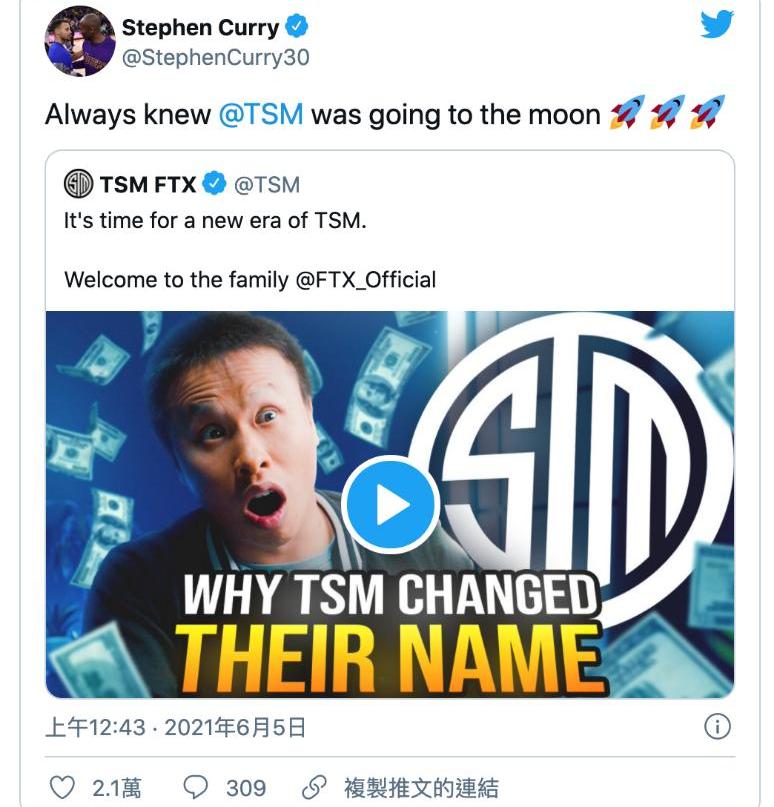This screenshot has width=774, height=807.
Task: Click the @TSM mention in the tweet text
Action: (260, 114)
